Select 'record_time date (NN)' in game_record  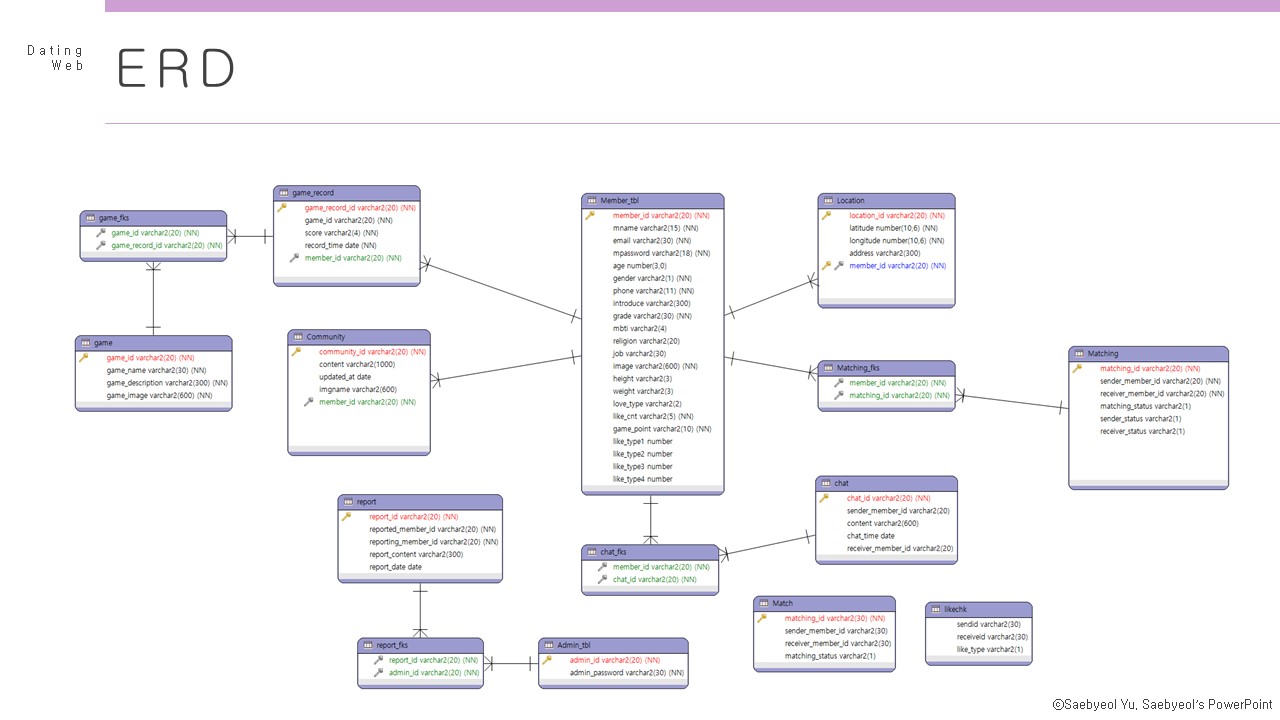pyautogui.click(x=341, y=245)
